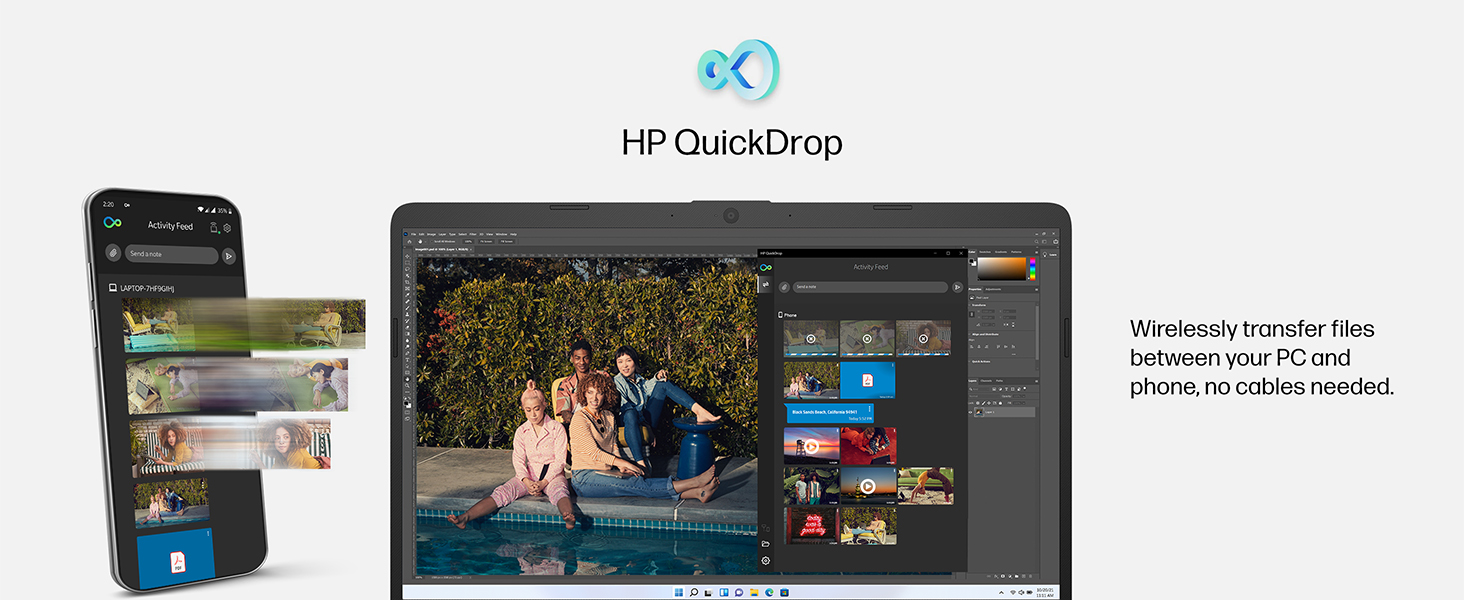The width and height of the screenshot is (1464, 600).
Task: Open the Black Sands Beach, California note
Action: [x=830, y=413]
